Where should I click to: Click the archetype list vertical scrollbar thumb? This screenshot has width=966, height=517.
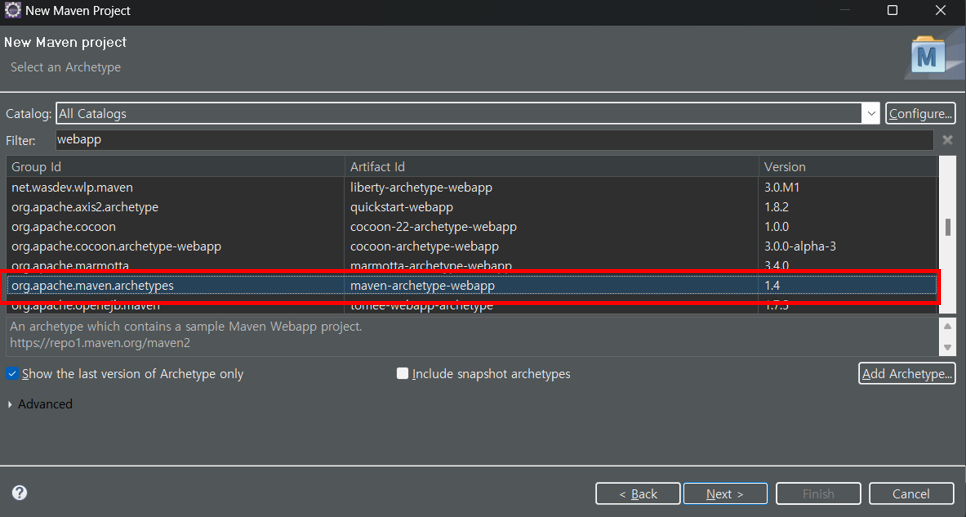click(948, 227)
